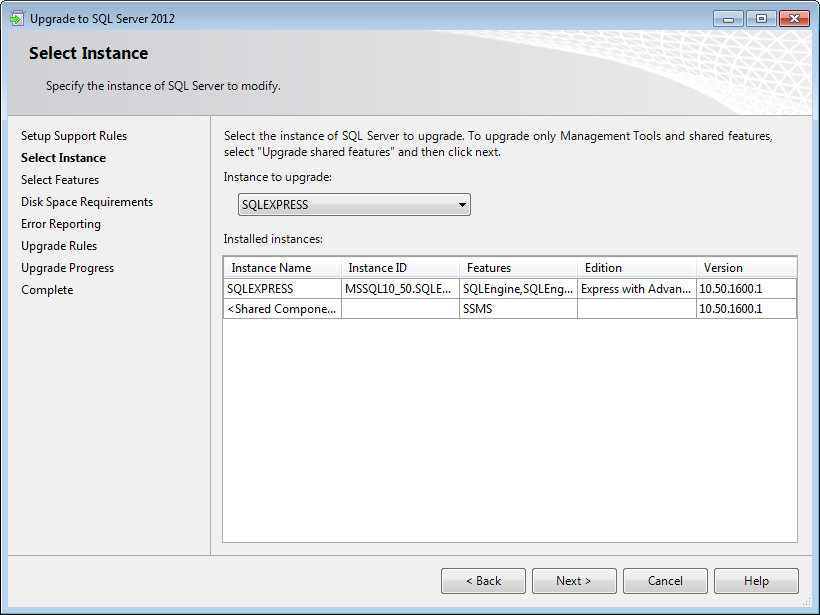Sort by Instance ID column header
The image size is (820, 615).
400,268
